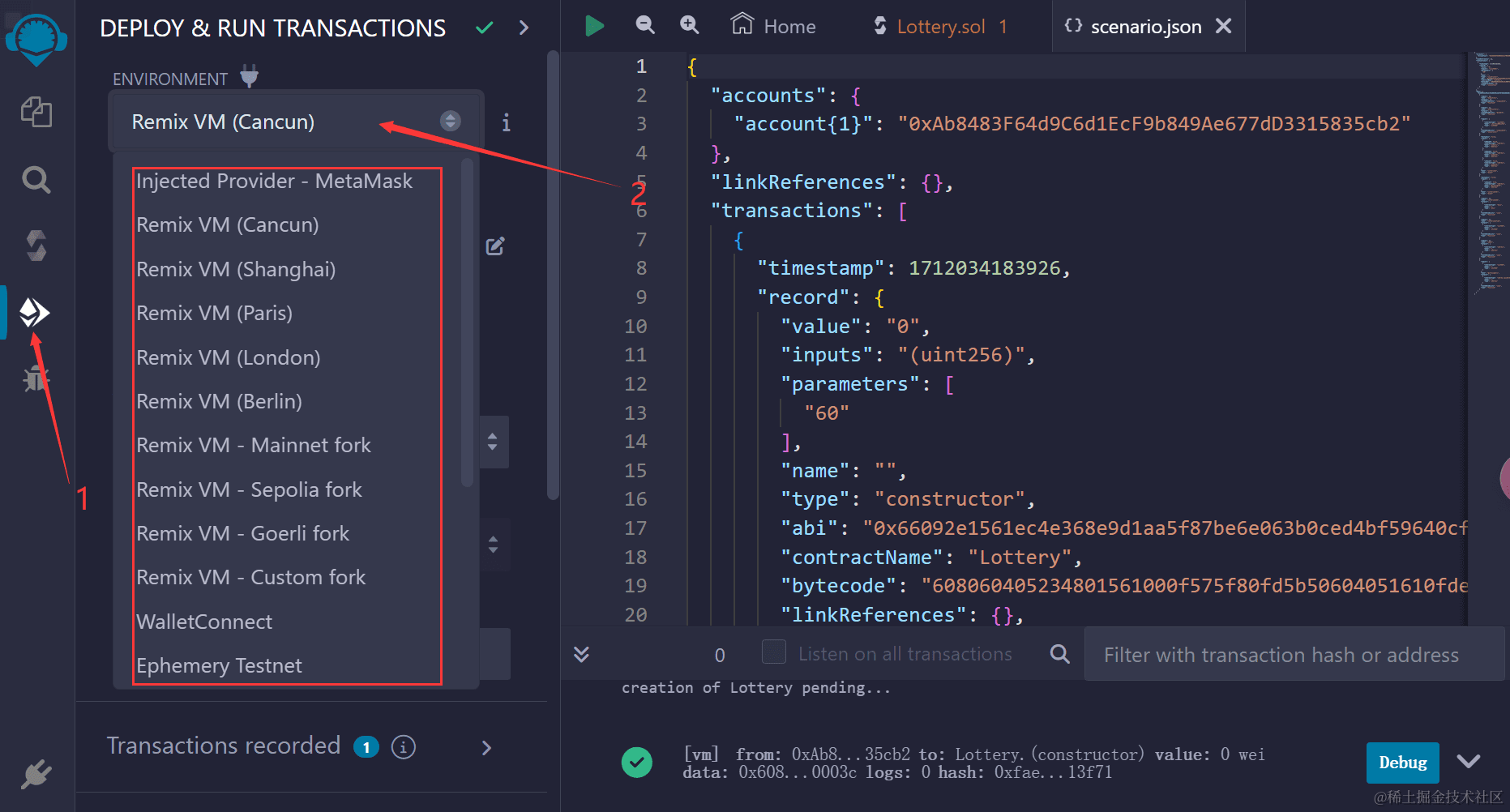The width and height of the screenshot is (1510, 812).
Task: Open the Plugin manager plug icon
Action: pos(36,775)
